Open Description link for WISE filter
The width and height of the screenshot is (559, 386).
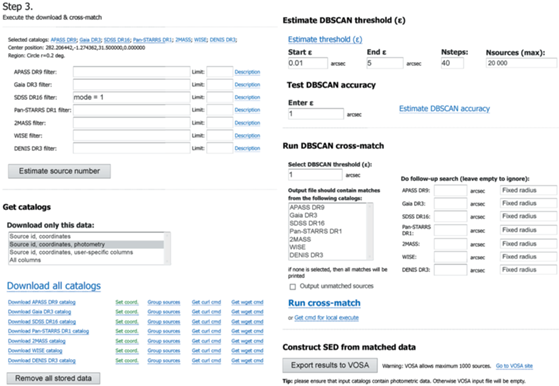(247, 136)
